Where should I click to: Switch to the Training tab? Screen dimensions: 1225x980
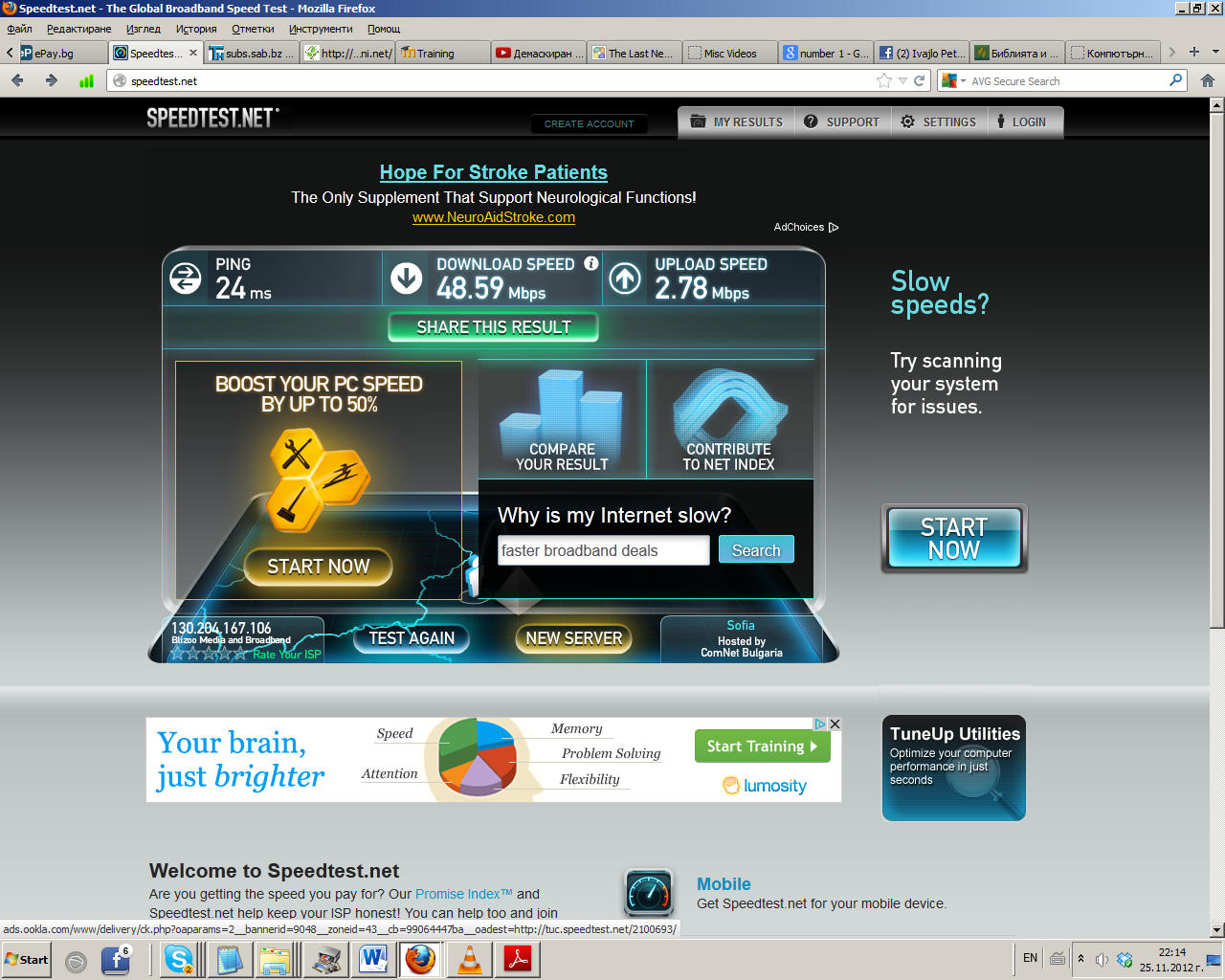(444, 53)
